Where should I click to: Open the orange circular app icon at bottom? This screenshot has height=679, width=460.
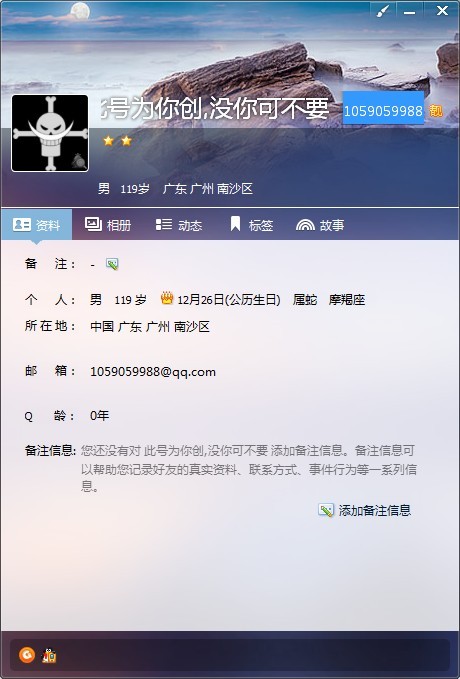click(27, 654)
